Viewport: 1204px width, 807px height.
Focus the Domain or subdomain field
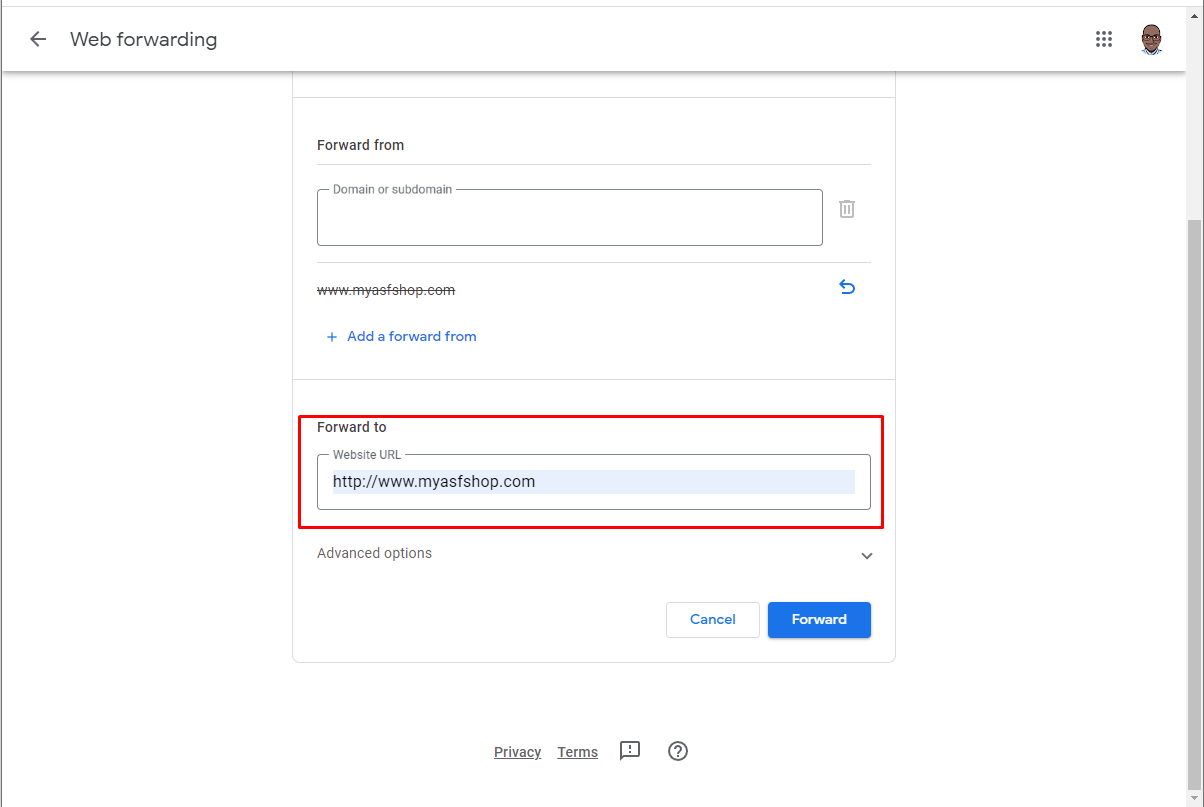click(x=570, y=217)
